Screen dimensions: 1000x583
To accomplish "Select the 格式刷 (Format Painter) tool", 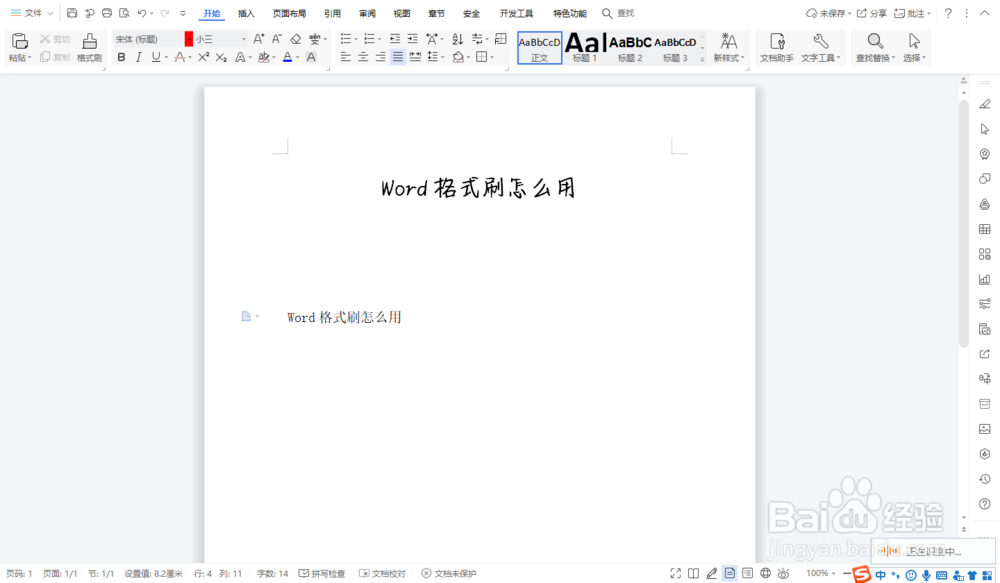I will (89, 47).
